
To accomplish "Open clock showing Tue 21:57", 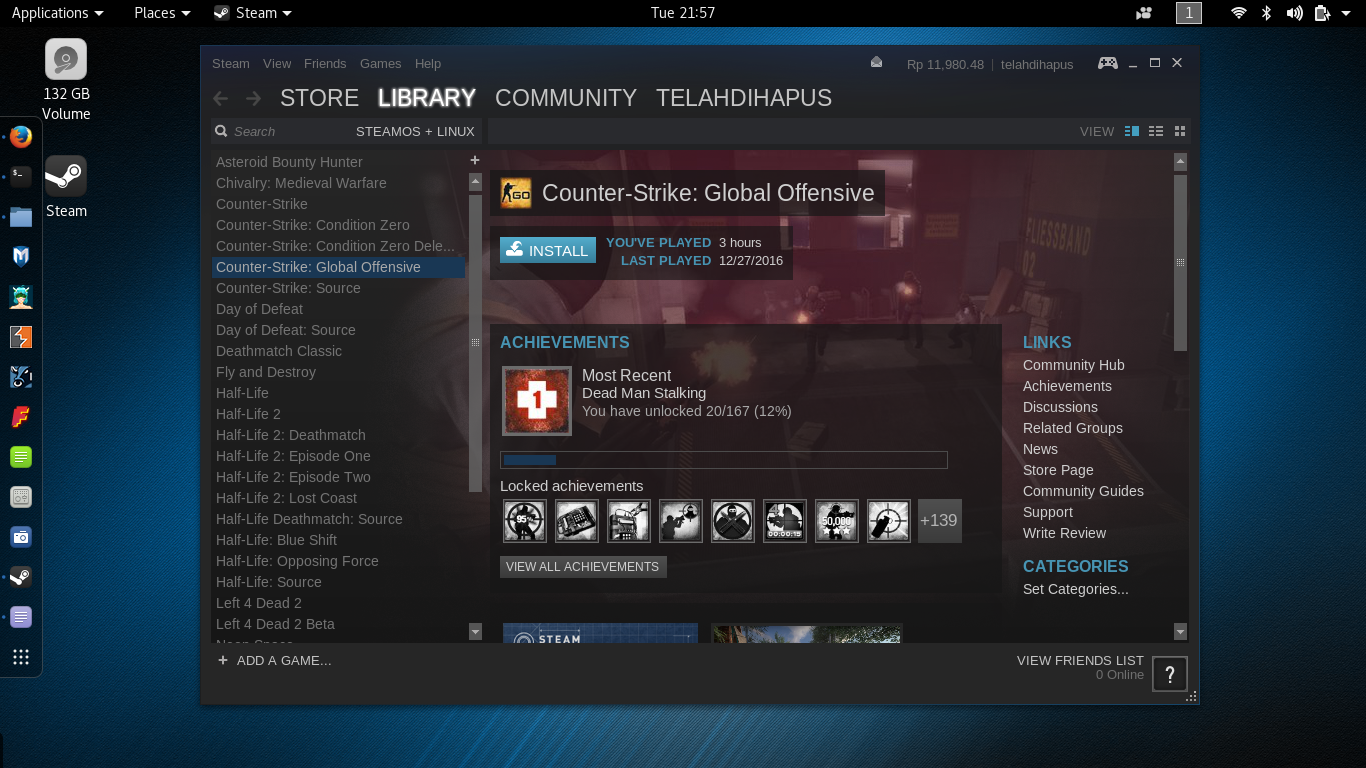I will (x=682, y=13).
